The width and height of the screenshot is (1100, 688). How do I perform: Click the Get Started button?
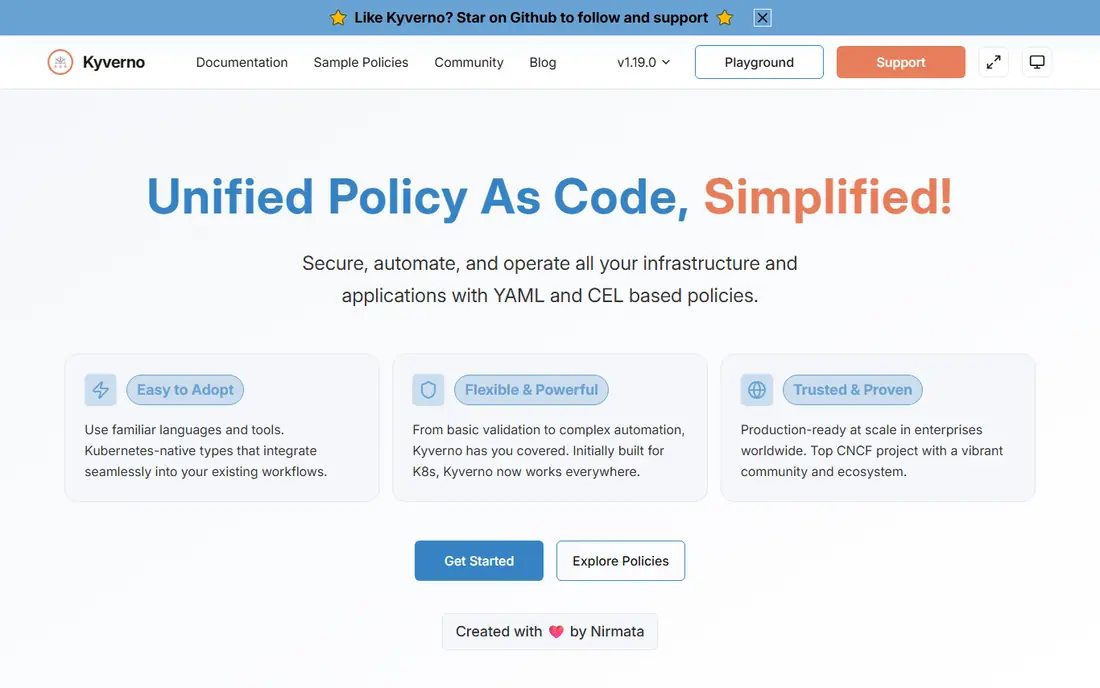coord(479,560)
